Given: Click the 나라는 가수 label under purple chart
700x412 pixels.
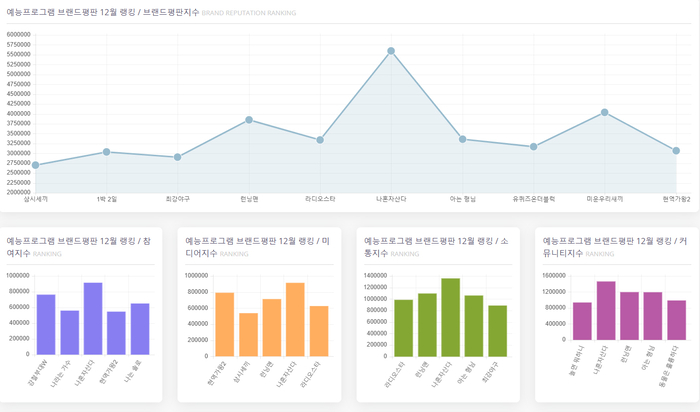Looking at the screenshot, I should pyautogui.click(x=60, y=372).
